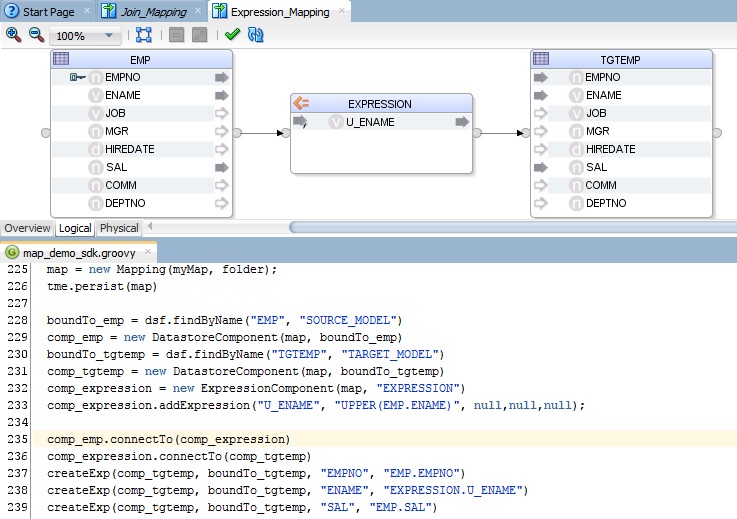Click the zoom in magnifier icon
The height and width of the screenshot is (519, 737).
point(13,35)
